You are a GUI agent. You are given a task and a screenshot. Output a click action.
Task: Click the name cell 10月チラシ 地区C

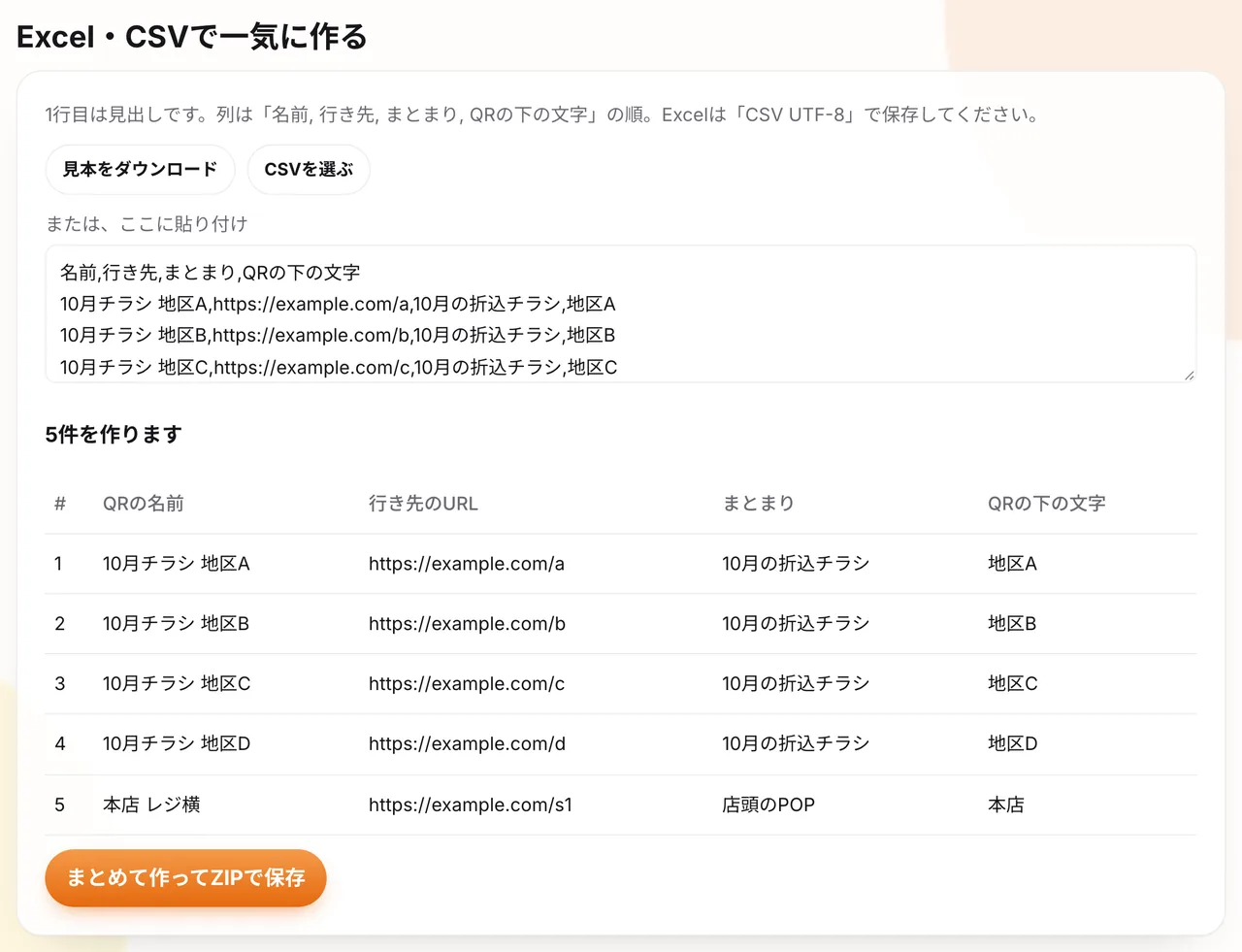pyautogui.click(x=177, y=684)
